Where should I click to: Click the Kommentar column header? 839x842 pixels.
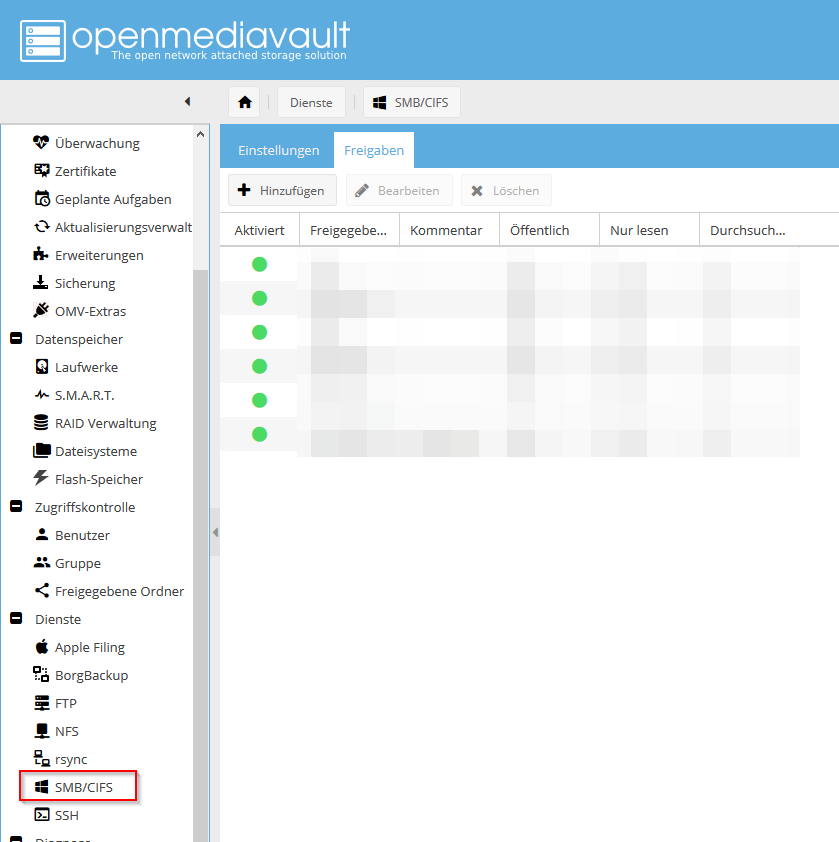coord(448,229)
